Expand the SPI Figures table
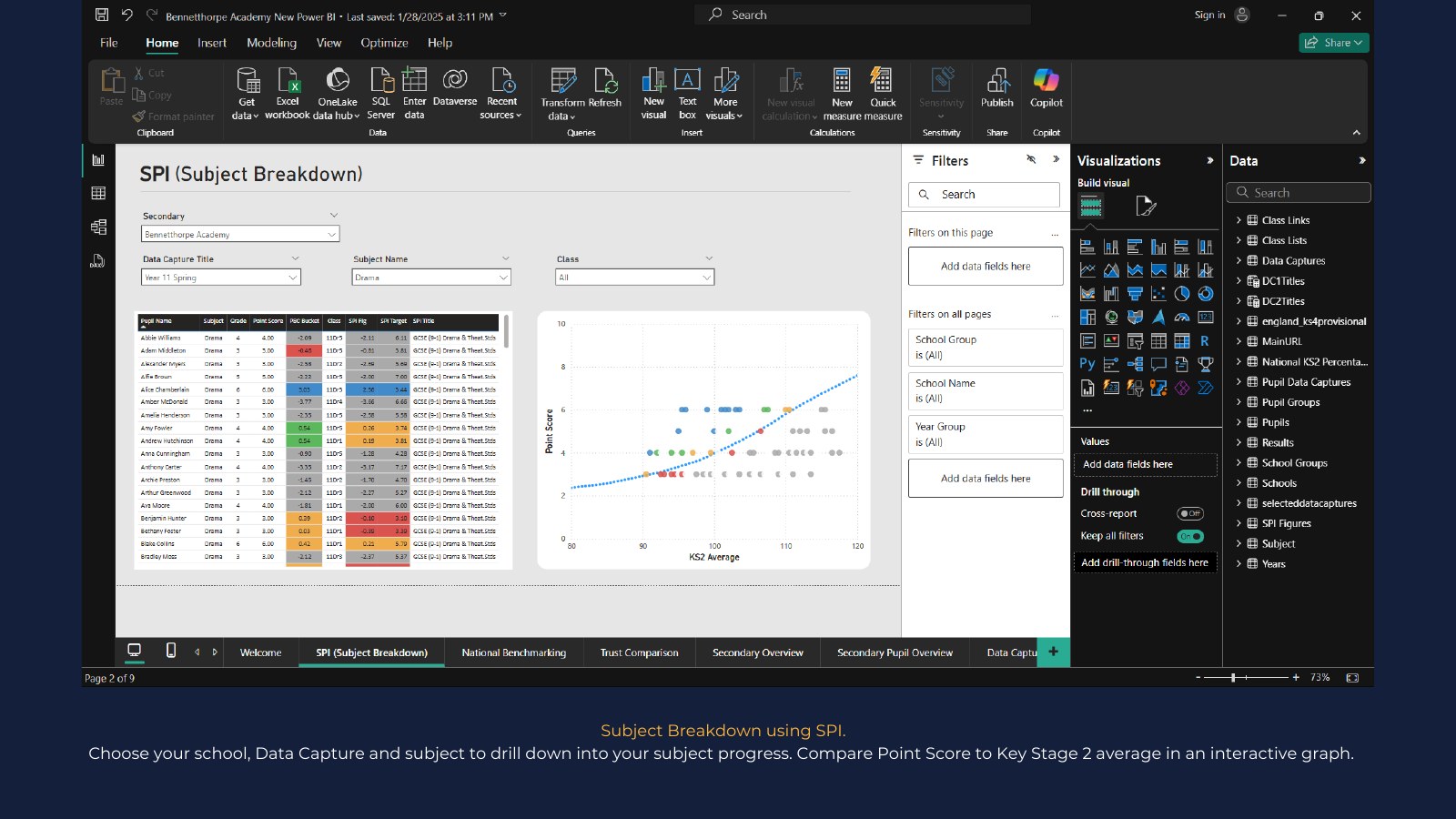Screen dimensions: 1456x819 (x=1239, y=523)
